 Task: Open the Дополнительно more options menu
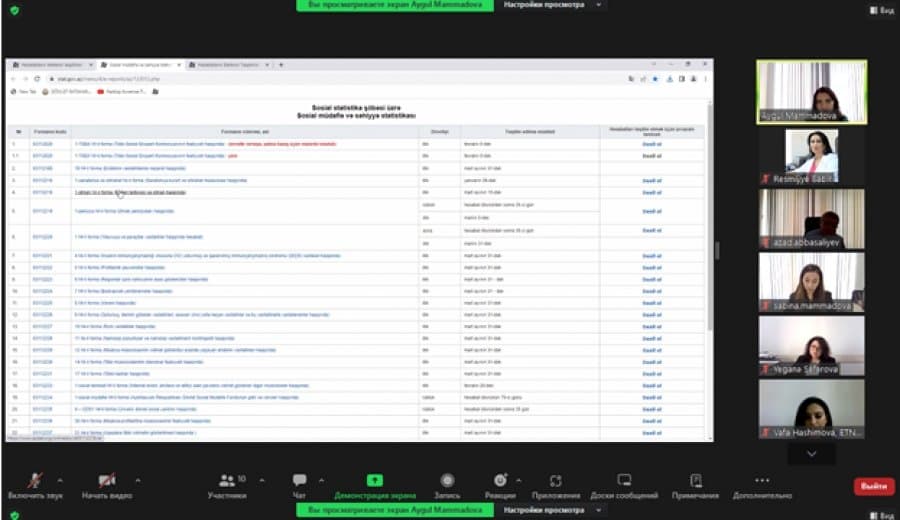pyautogui.click(x=762, y=485)
